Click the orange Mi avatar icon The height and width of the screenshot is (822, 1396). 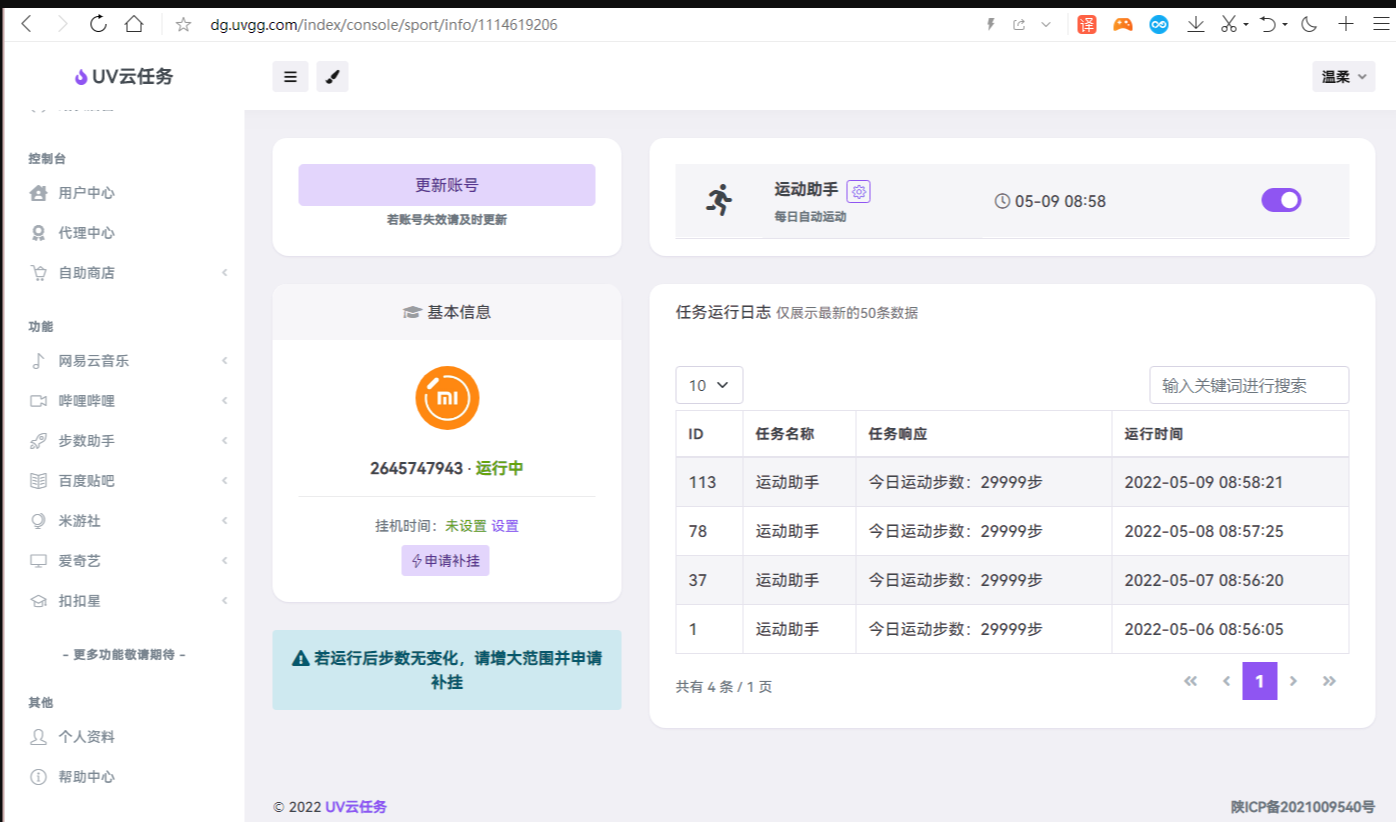[x=447, y=398]
